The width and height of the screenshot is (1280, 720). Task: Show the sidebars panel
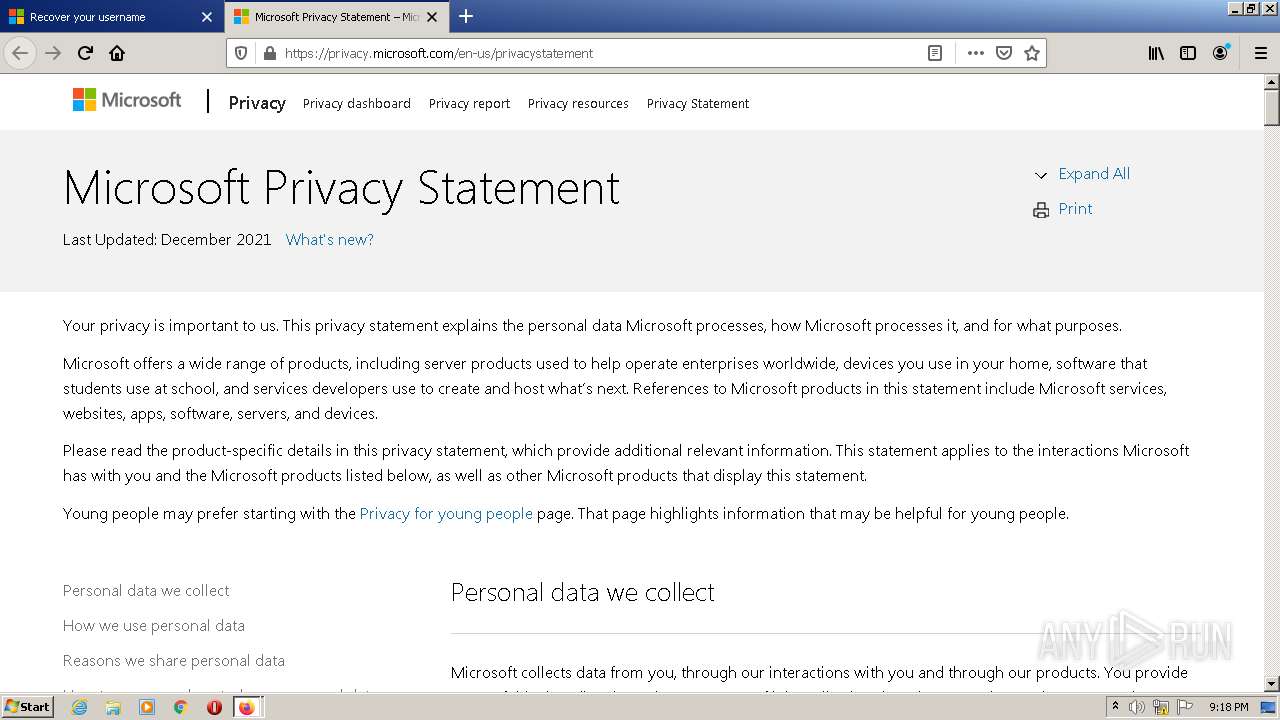[x=1188, y=53]
